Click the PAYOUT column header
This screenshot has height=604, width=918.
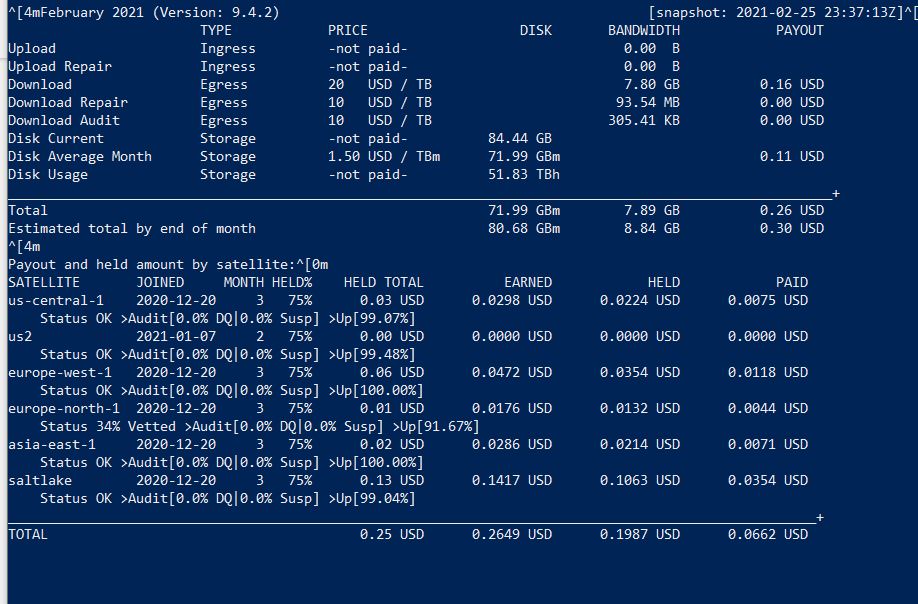799,31
